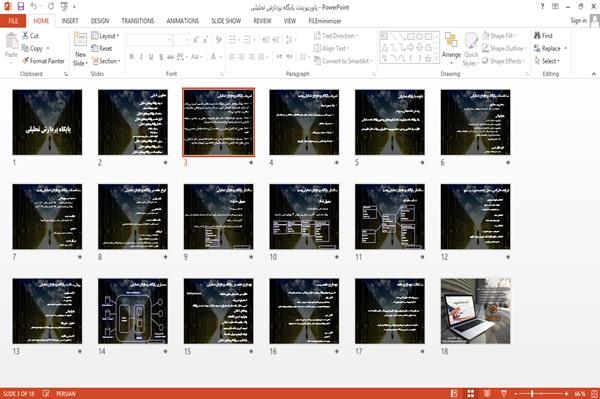Screen dimensions: 600x399
Task: Click the New Slide button icon
Action: 80,41
